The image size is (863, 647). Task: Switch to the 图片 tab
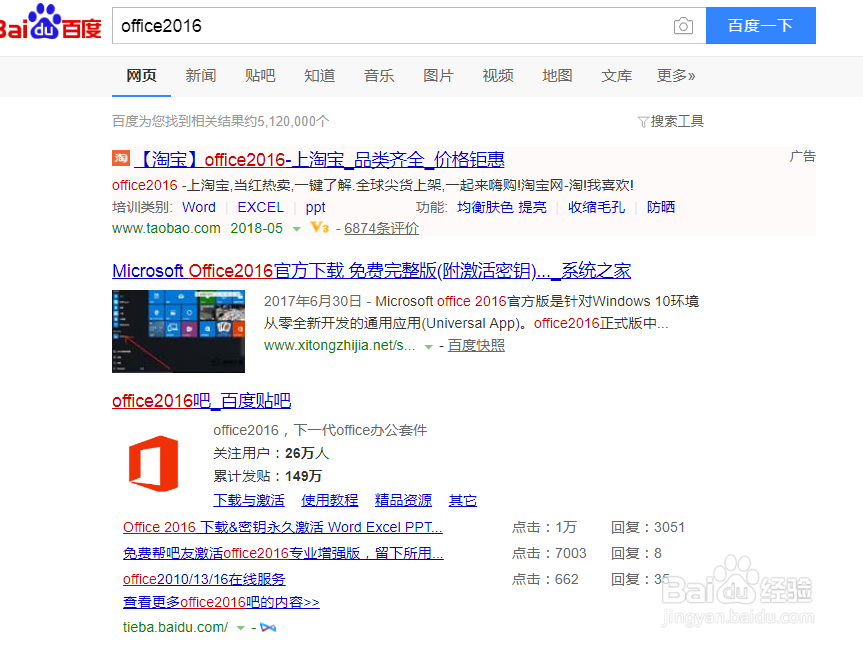(439, 75)
